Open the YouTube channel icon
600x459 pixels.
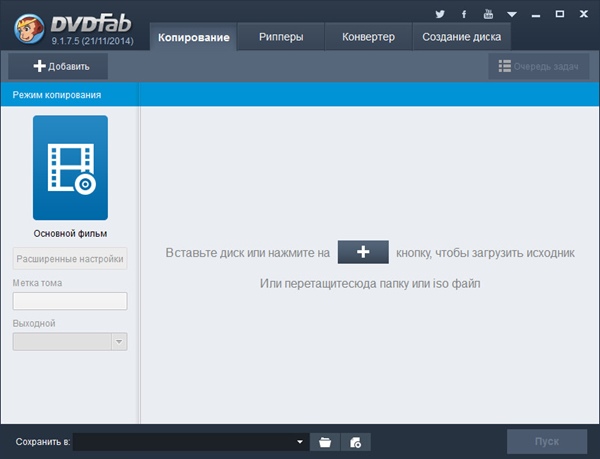click(x=488, y=14)
